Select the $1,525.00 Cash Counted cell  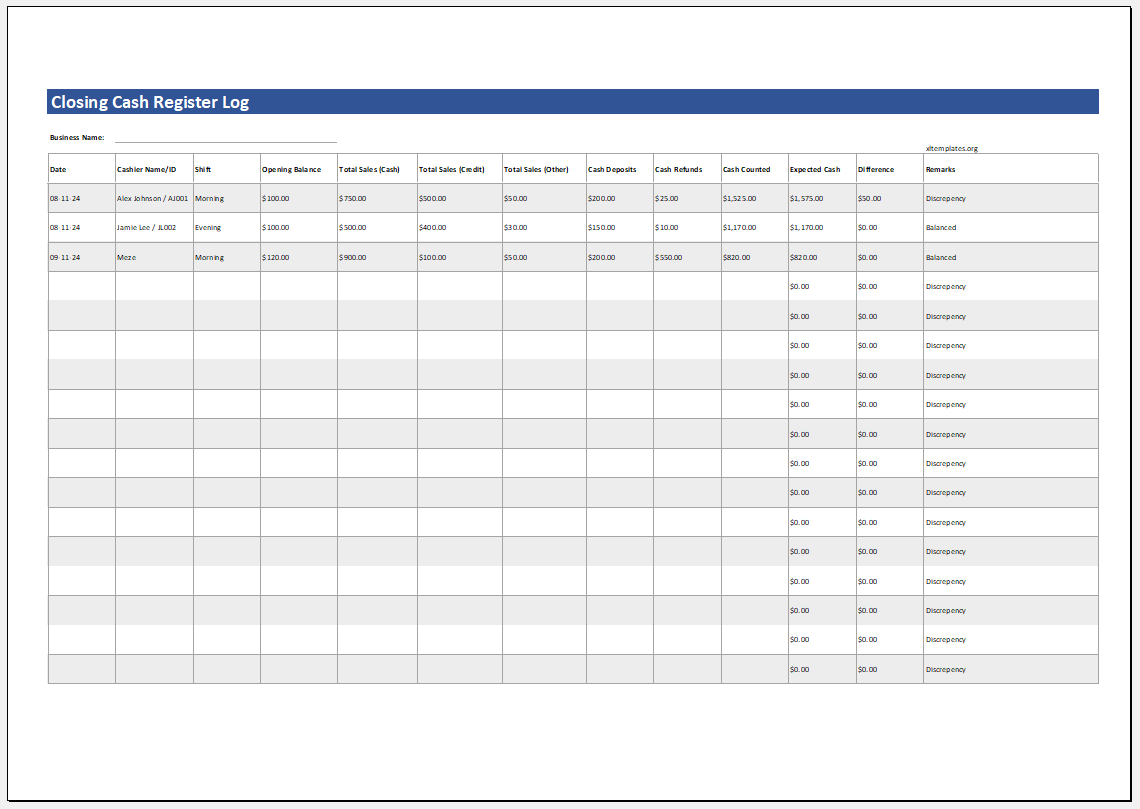[x=739, y=198]
